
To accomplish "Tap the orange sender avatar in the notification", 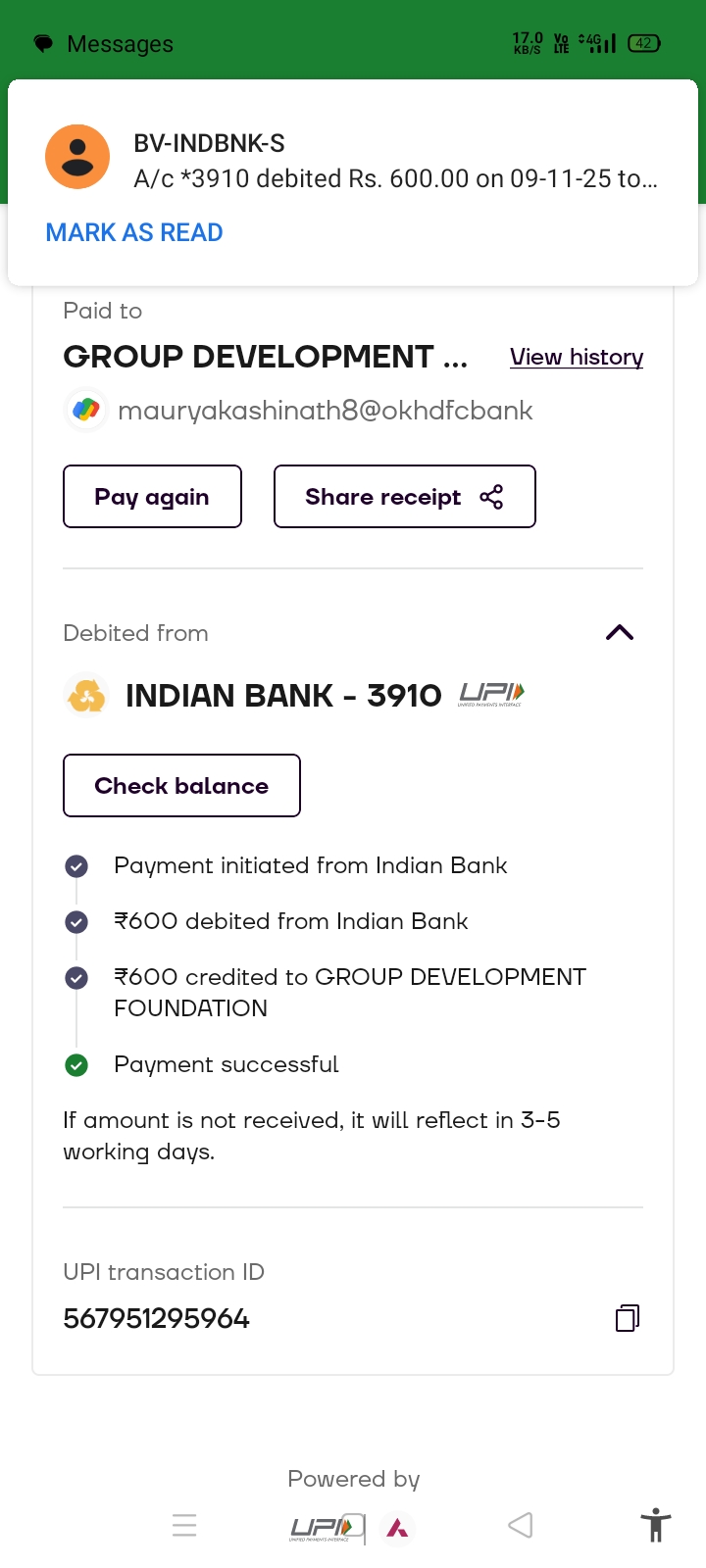I will [x=77, y=157].
